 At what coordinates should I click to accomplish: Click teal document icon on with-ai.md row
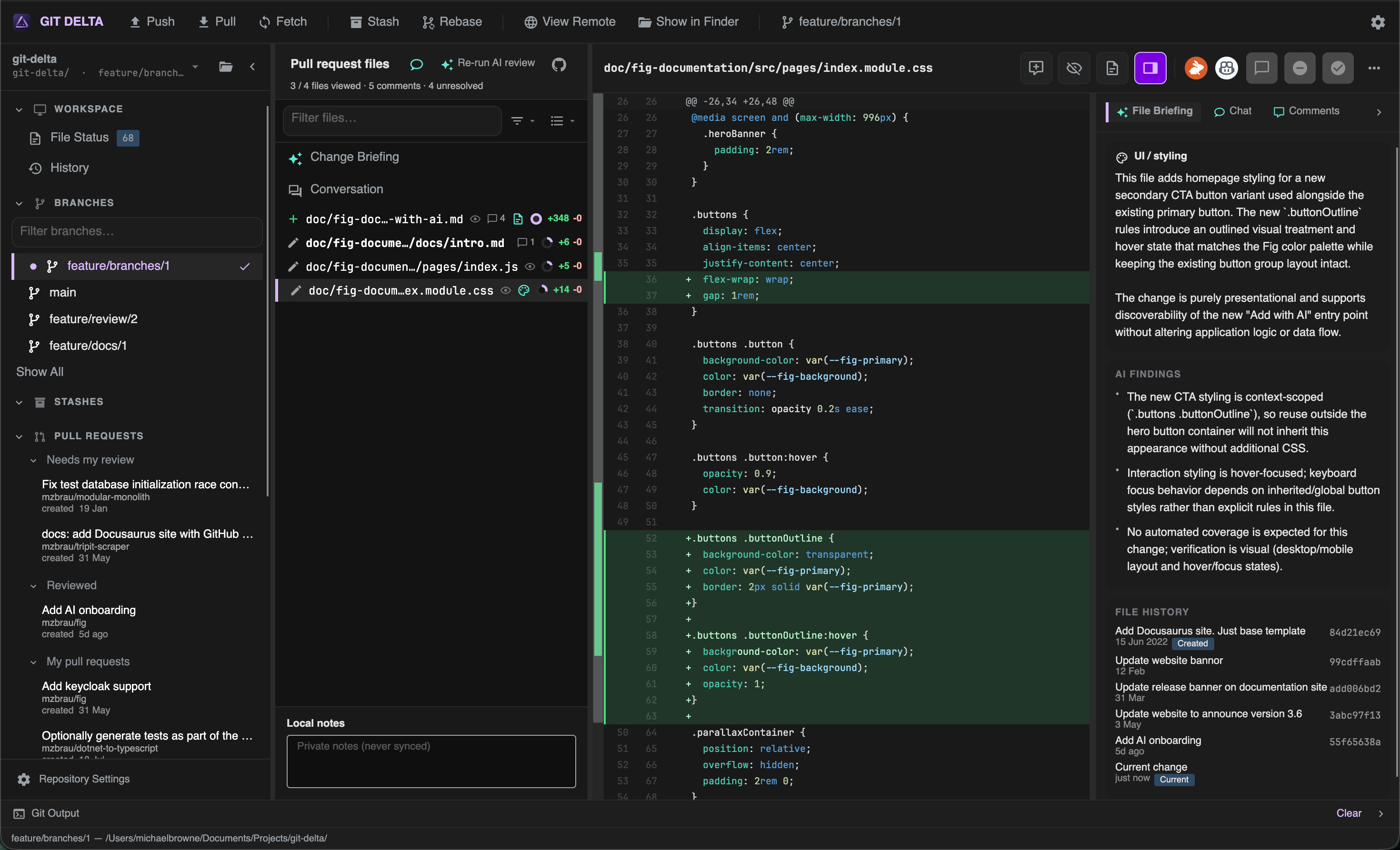pos(518,218)
